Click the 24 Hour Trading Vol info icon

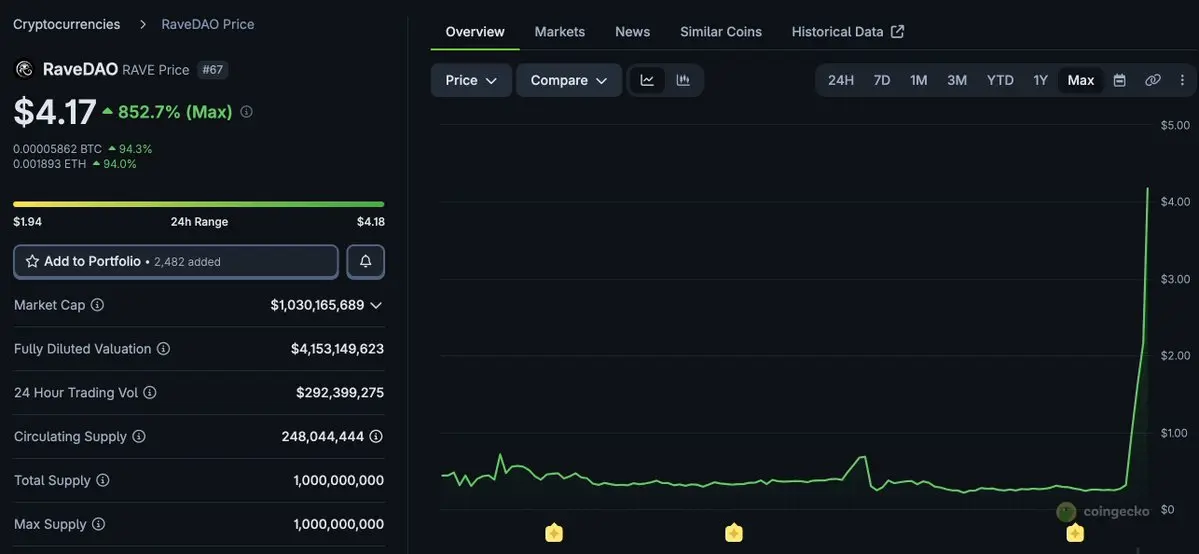click(150, 393)
